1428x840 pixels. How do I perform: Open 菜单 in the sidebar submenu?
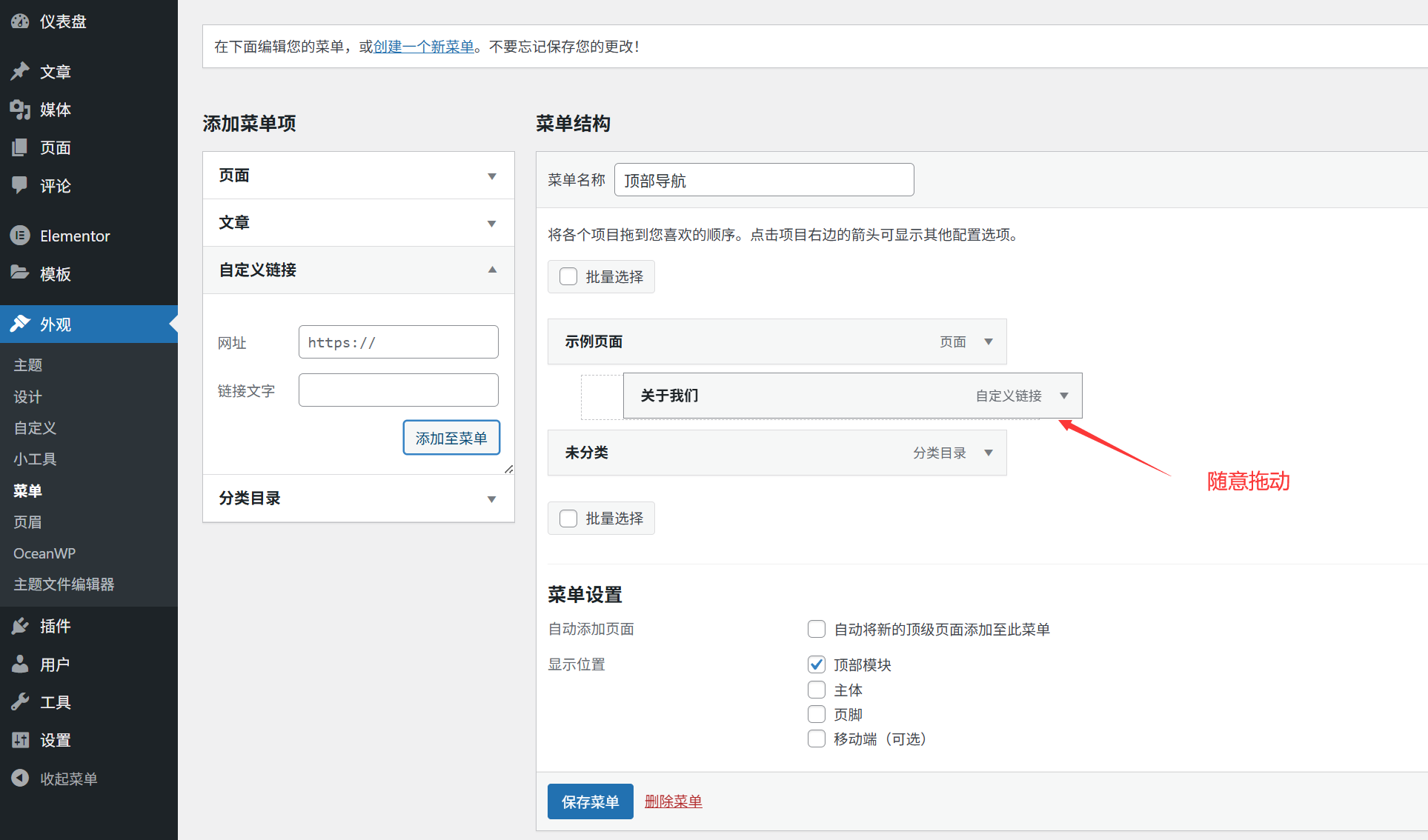[x=28, y=490]
